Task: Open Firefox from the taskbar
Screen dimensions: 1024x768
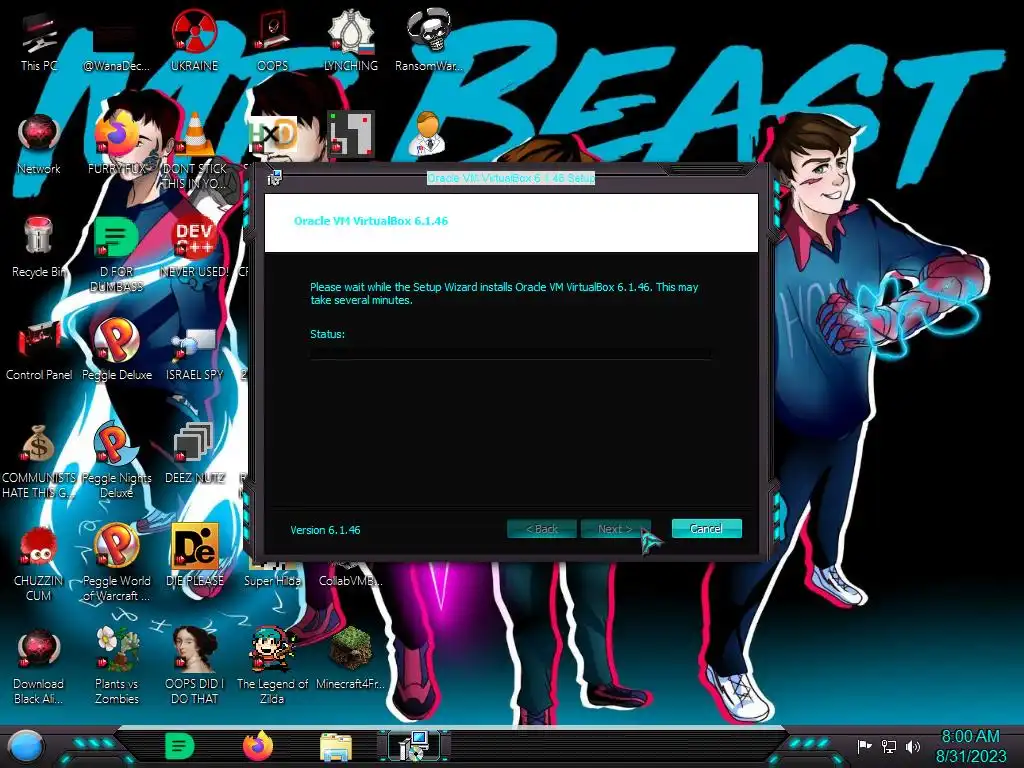Action: coord(257,746)
